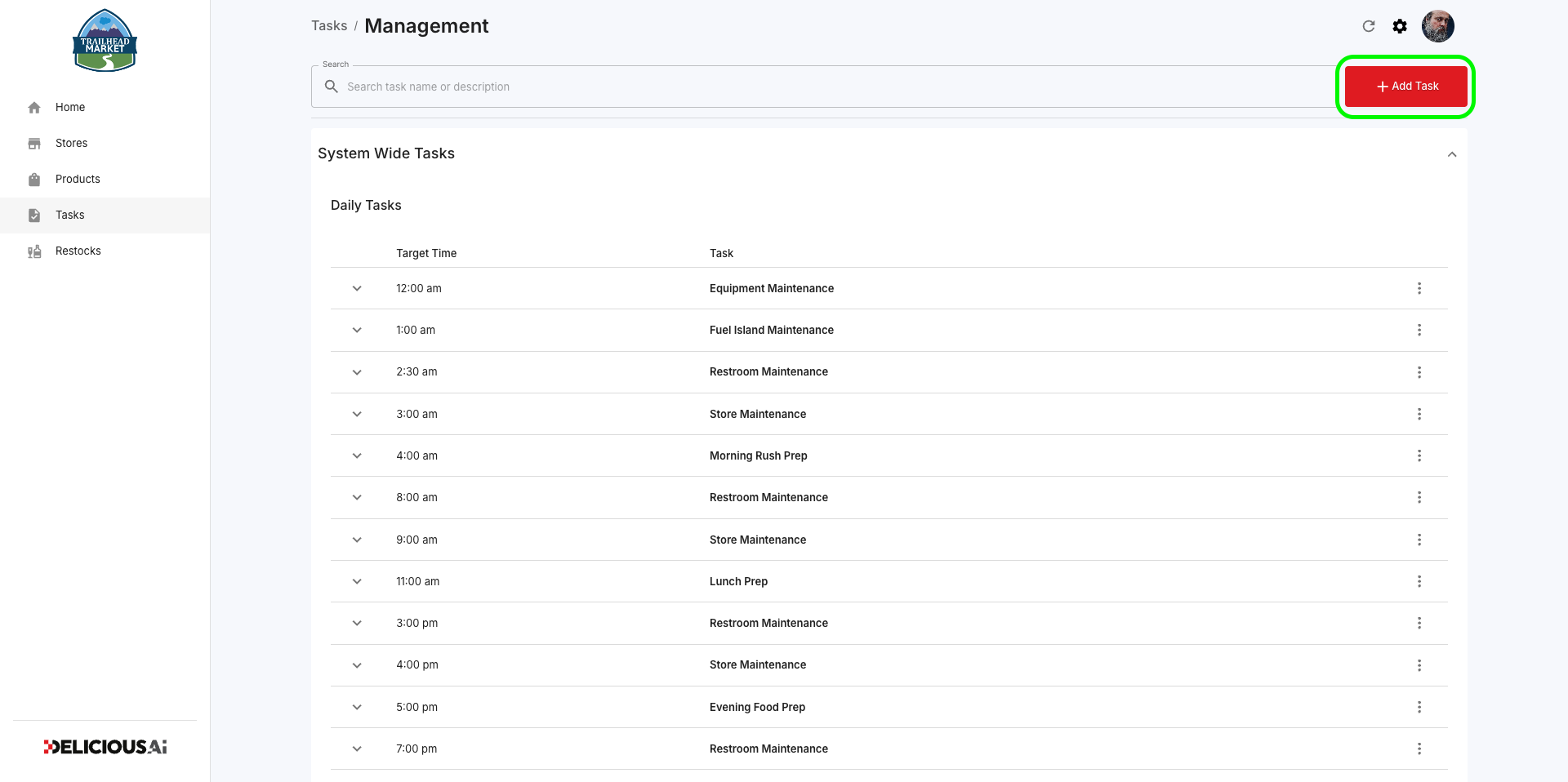Open options menu for Equipment Maintenance
The width and height of the screenshot is (1568, 782).
tap(1419, 288)
